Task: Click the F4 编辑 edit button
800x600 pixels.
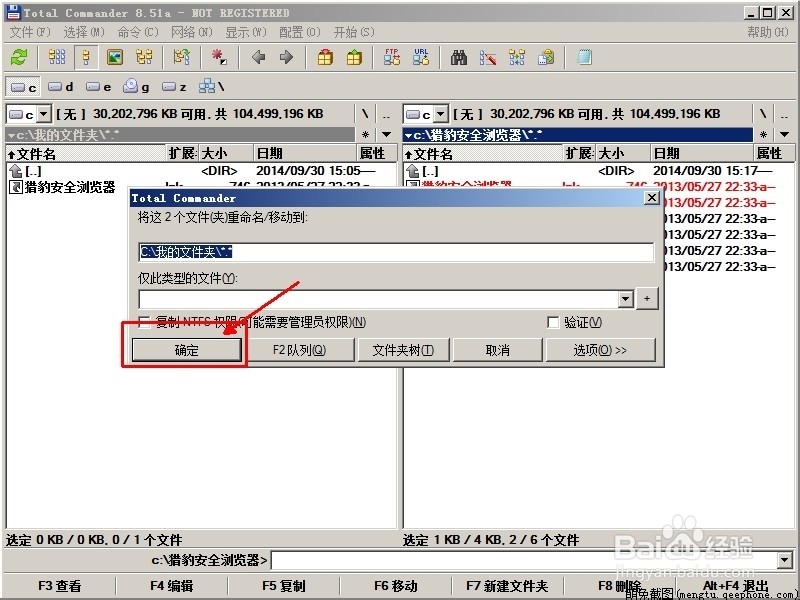Action: (171, 586)
